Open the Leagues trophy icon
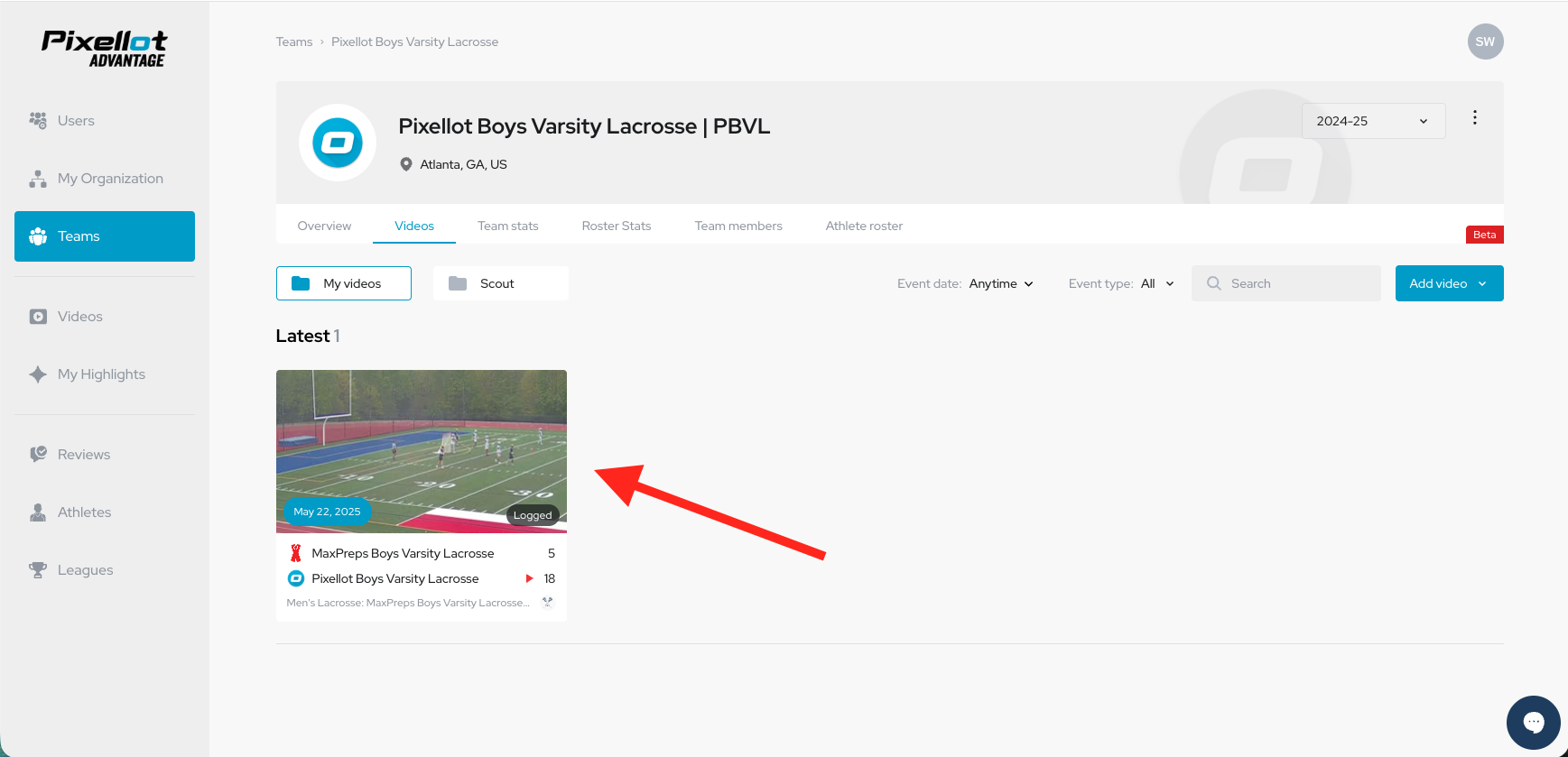This screenshot has width=1568, height=757. tap(38, 570)
